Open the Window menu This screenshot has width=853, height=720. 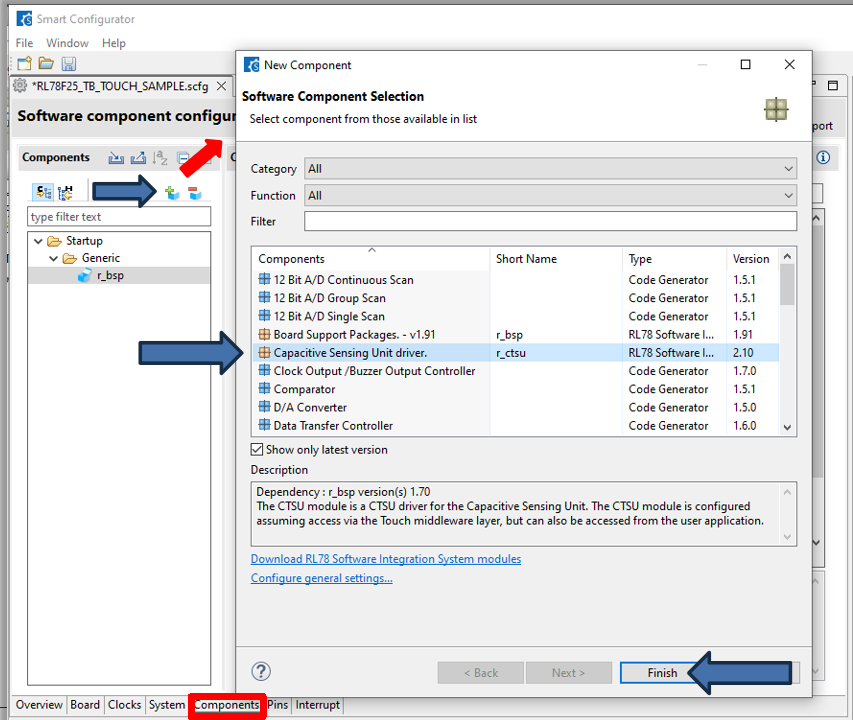67,43
